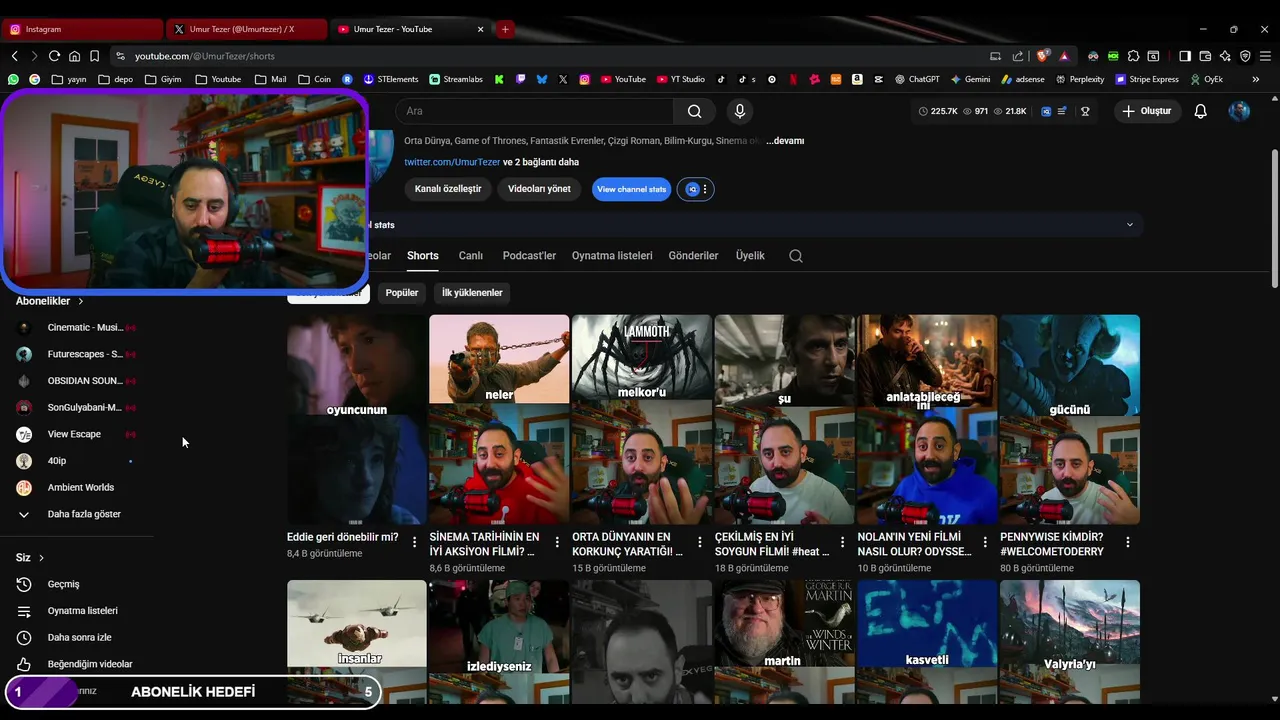Viewport: 1280px width, 720px height.
Task: Open the ORTA DÜNYANIN EN KORKUNÇ YARATIĞI short thumbnail
Action: [641, 419]
